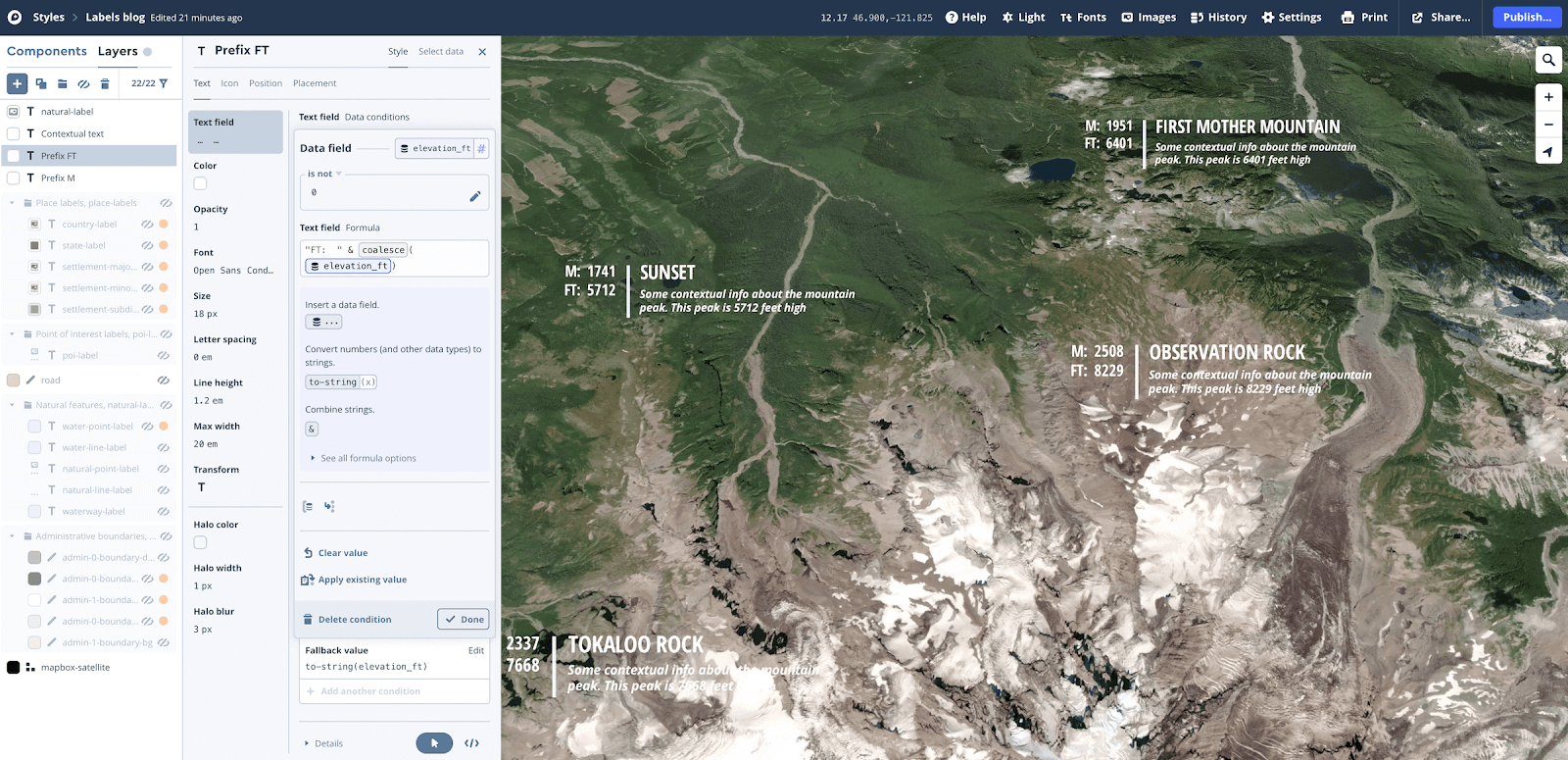Add a new layer with plus button
This screenshot has width=1568, height=760.
pyautogui.click(x=17, y=83)
